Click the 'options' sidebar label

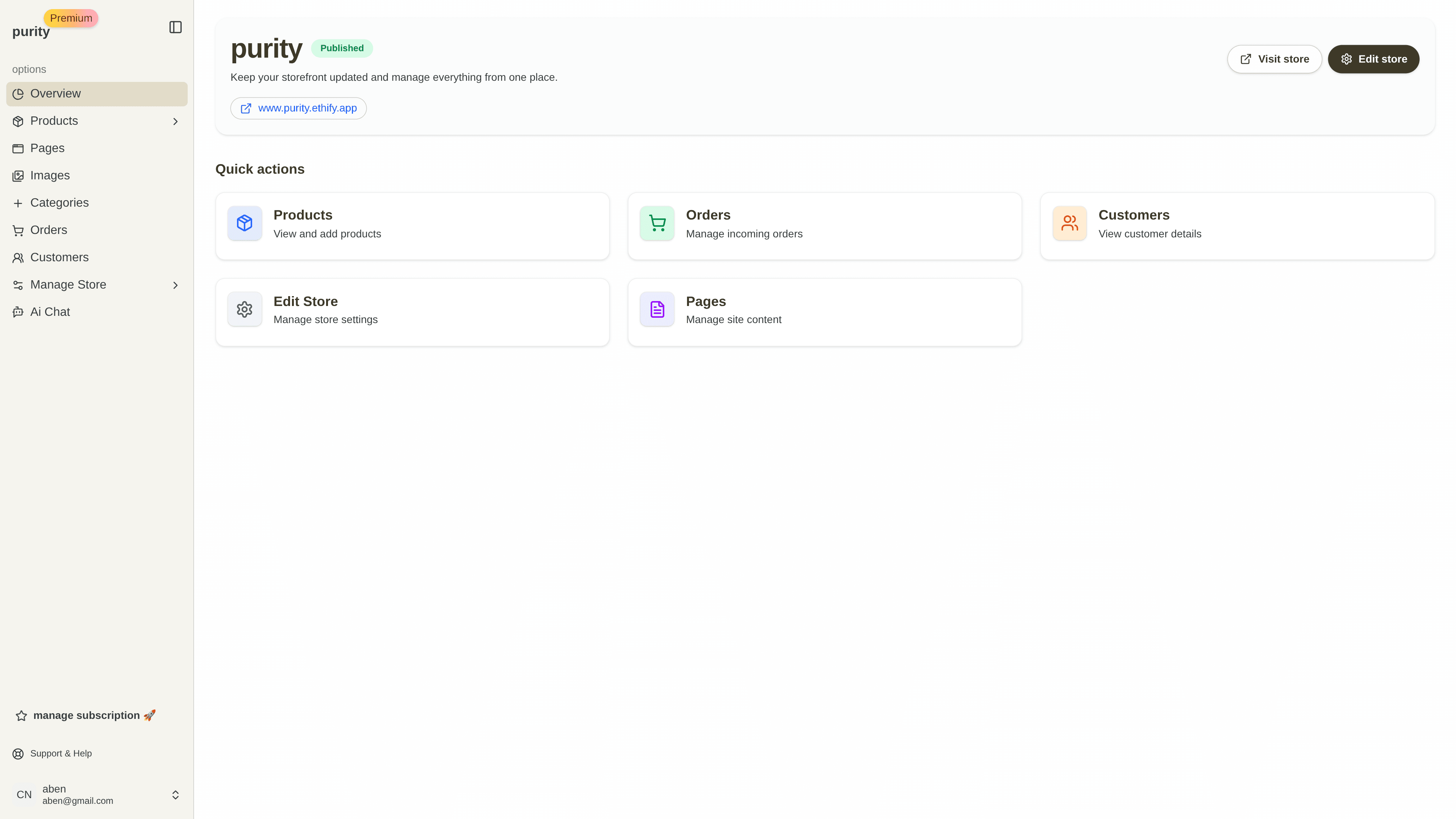[x=29, y=69]
